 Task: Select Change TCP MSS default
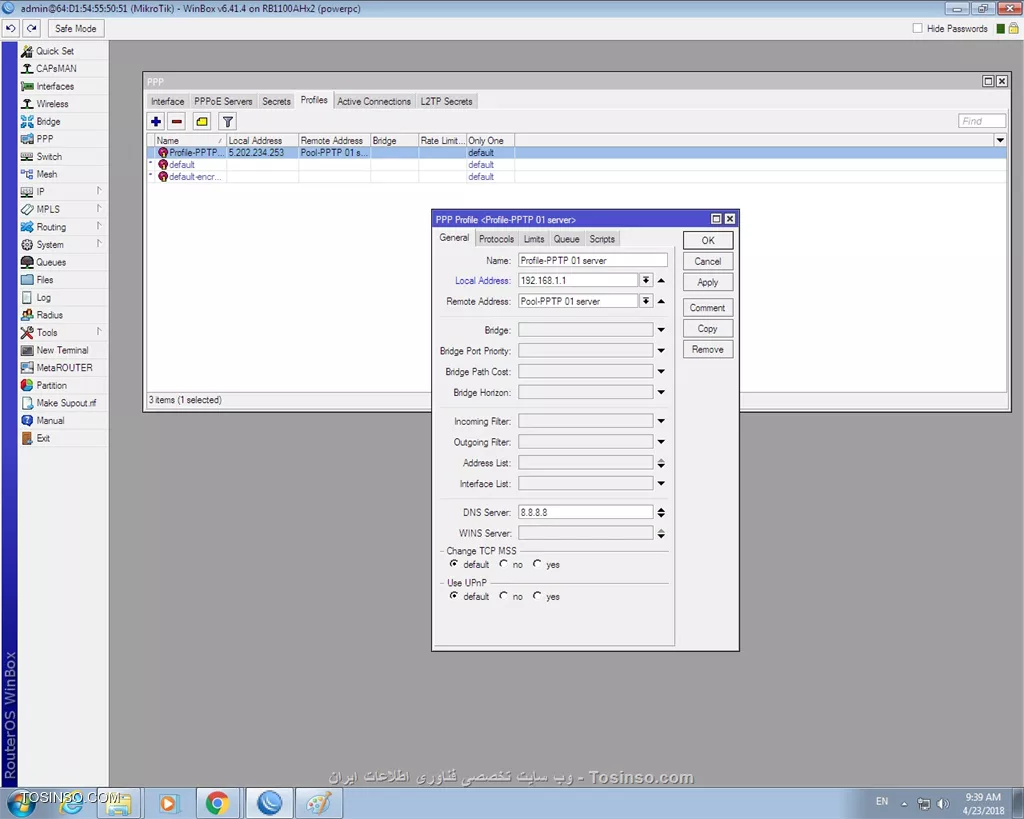coord(453,564)
